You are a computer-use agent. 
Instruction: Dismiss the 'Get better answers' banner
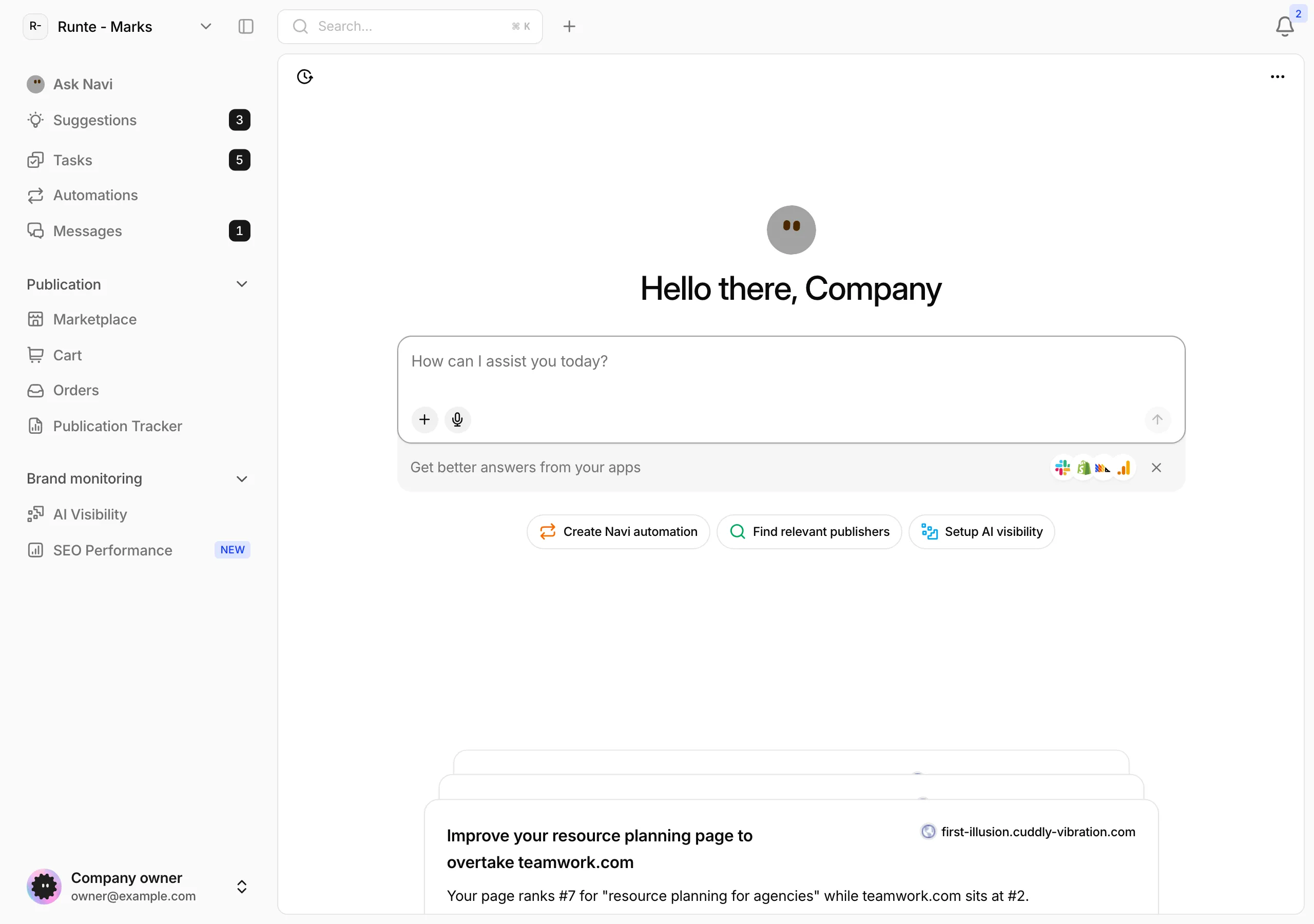pos(1156,468)
